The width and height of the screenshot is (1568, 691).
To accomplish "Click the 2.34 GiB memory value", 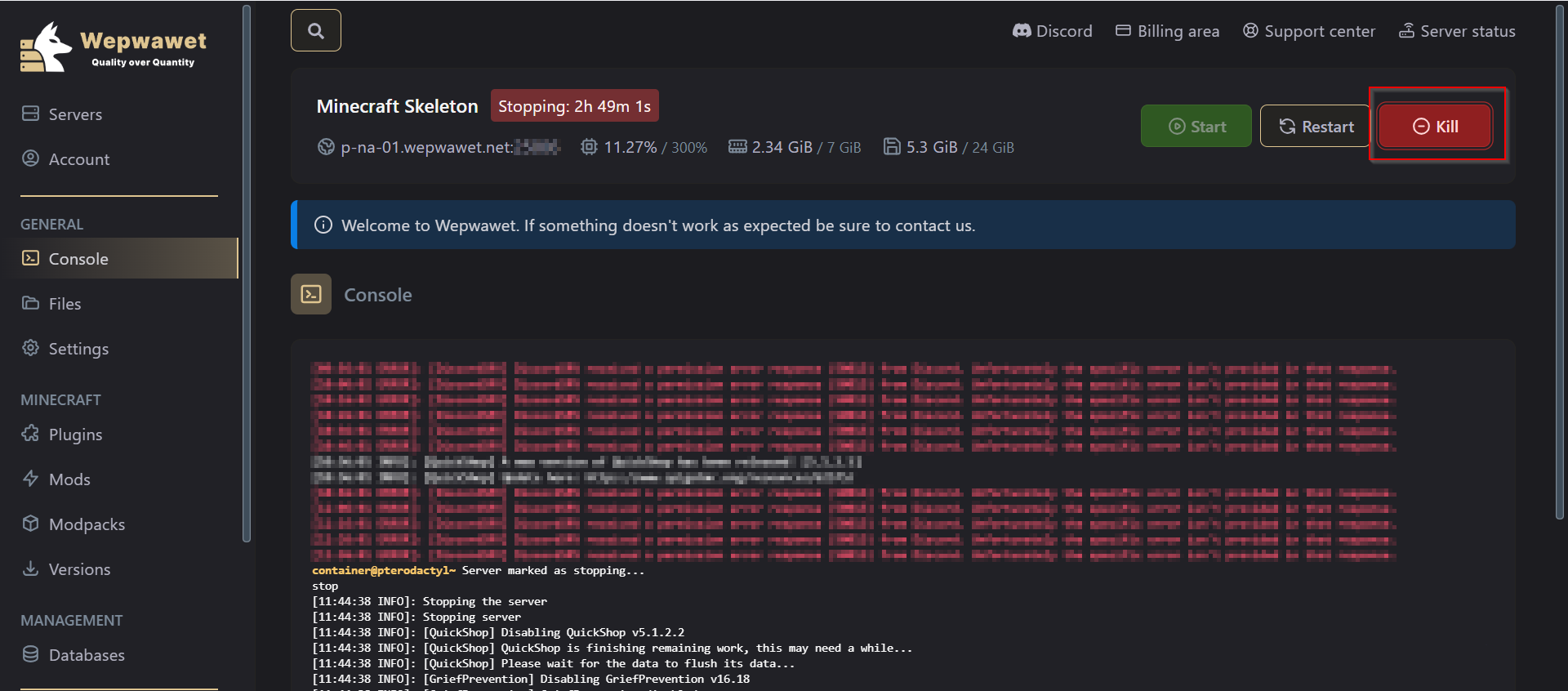I will tap(782, 148).
